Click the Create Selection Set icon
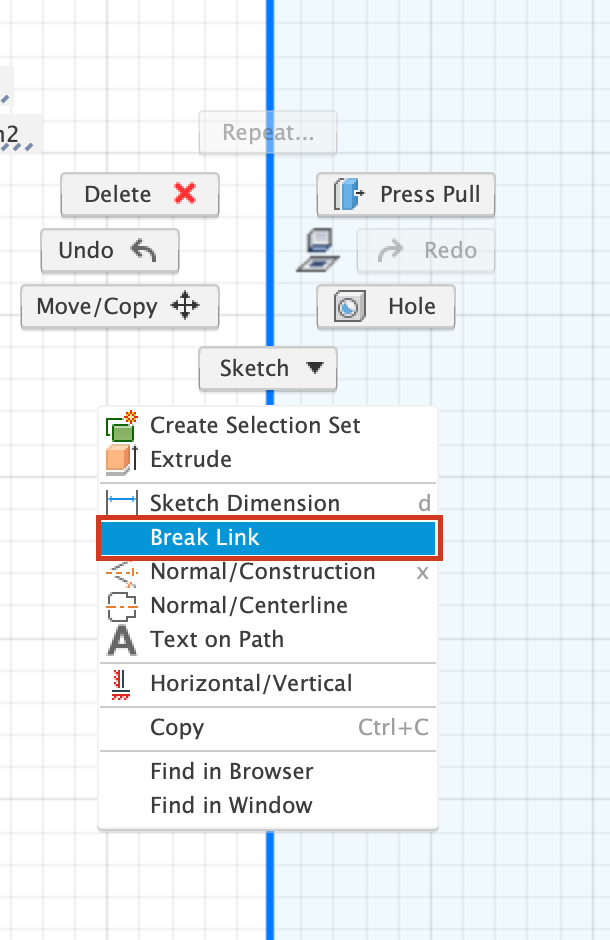Viewport: 610px width, 940px height. pos(119,425)
